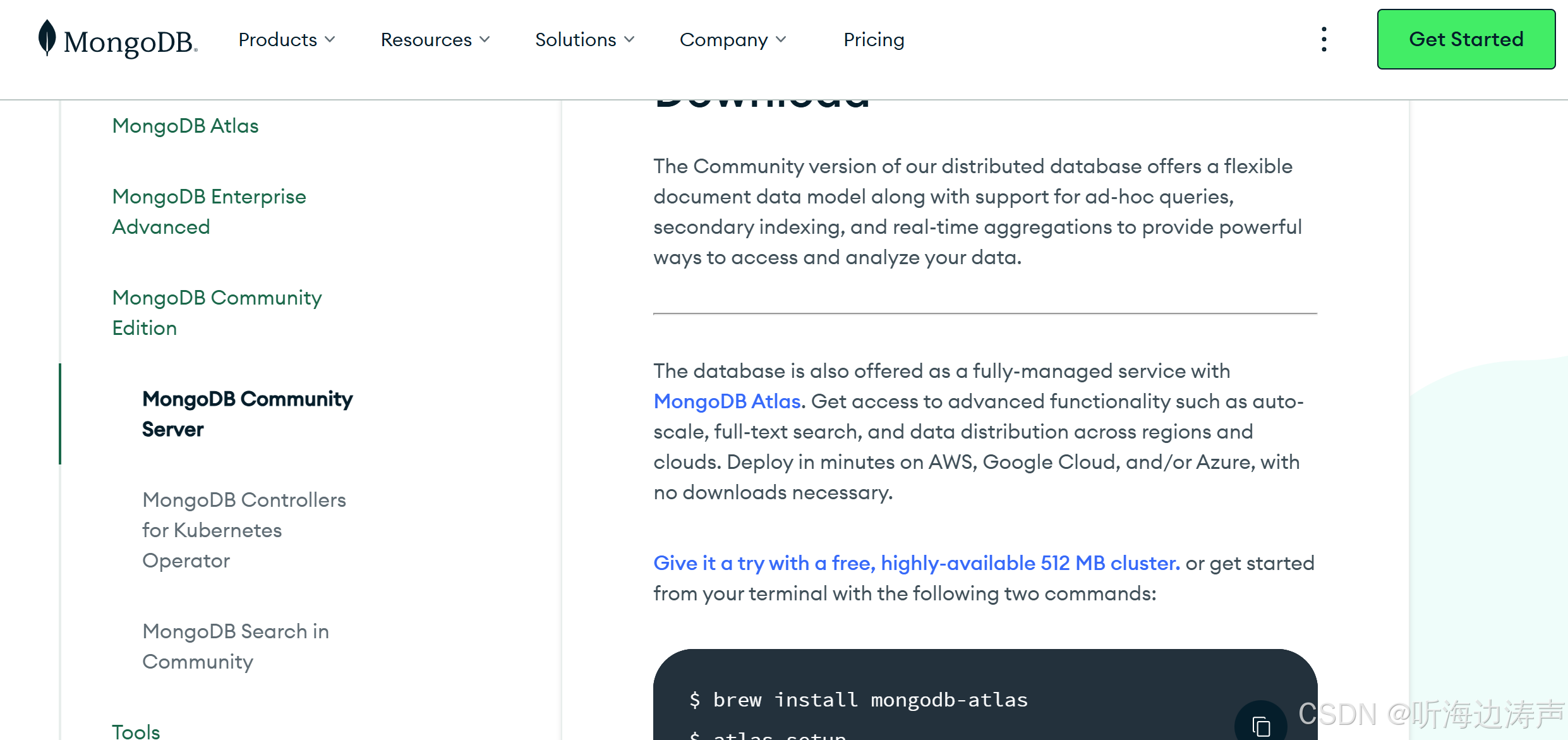
Task: Open the Tools section in the sidebar
Action: [x=136, y=731]
